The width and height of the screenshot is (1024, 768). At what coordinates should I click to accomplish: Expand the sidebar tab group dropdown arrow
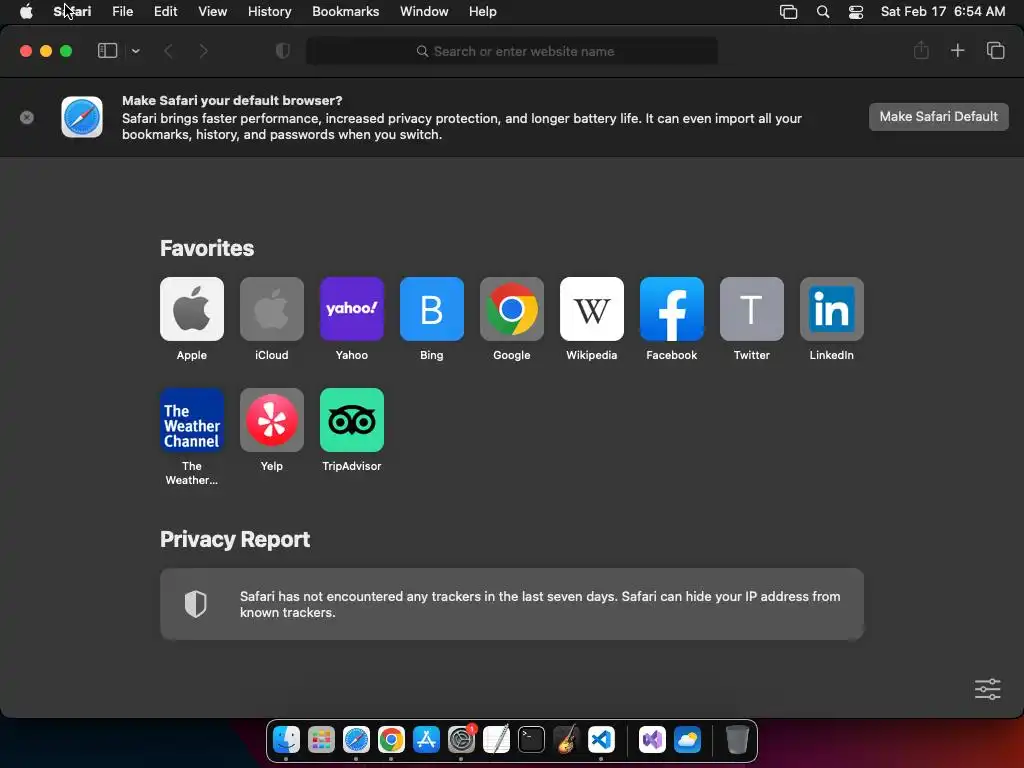pos(135,51)
